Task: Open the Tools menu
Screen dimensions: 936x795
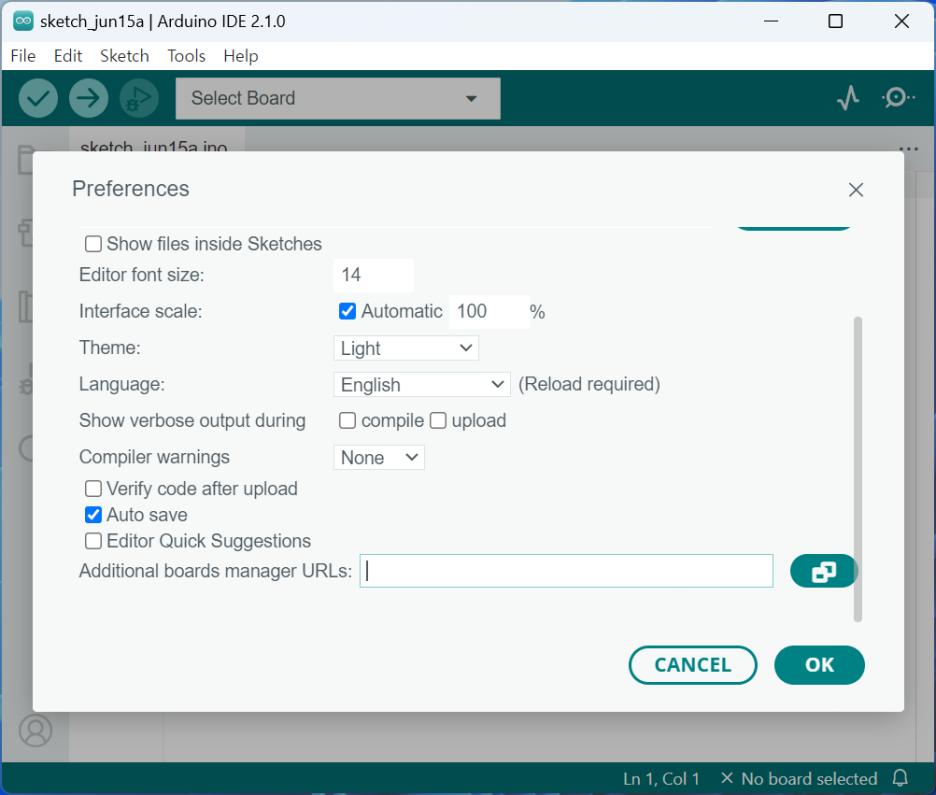Action: (x=186, y=56)
